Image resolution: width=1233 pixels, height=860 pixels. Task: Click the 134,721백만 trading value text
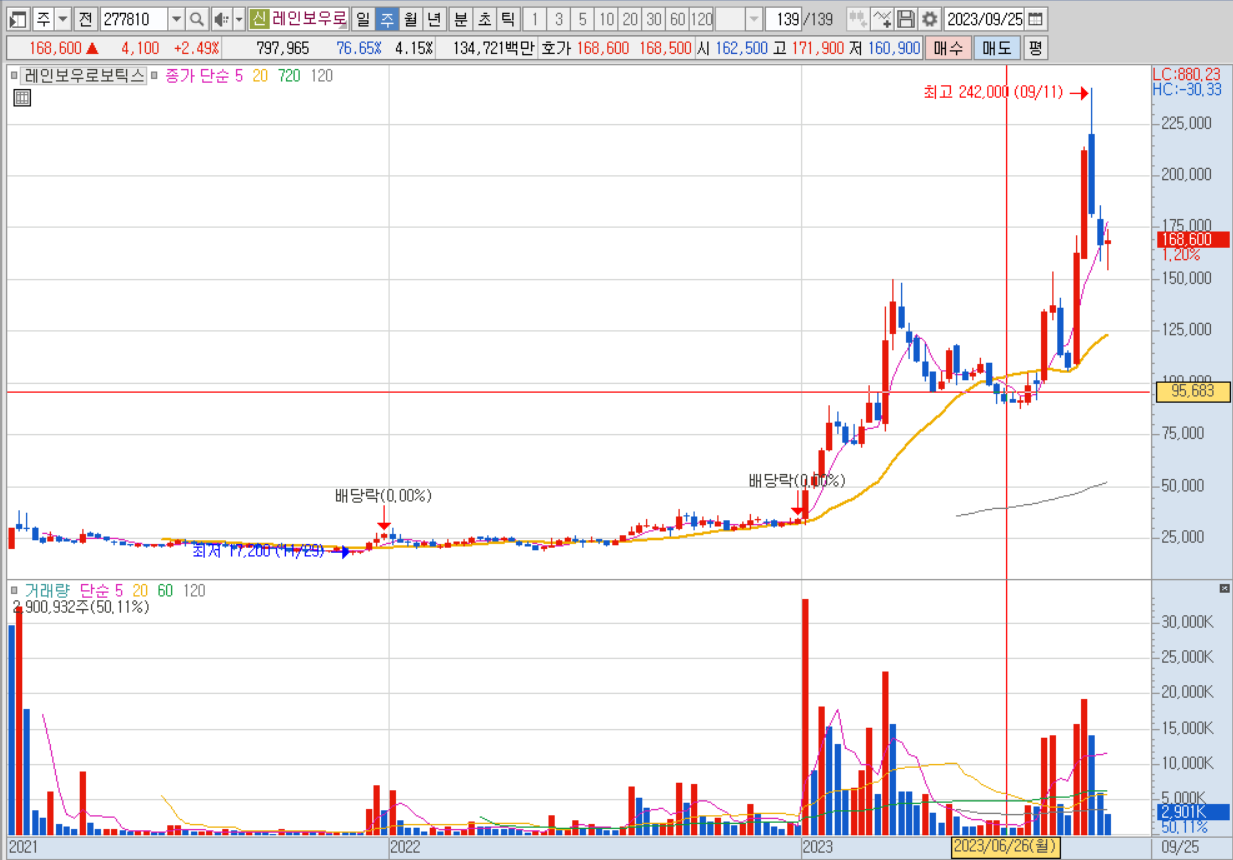[493, 48]
